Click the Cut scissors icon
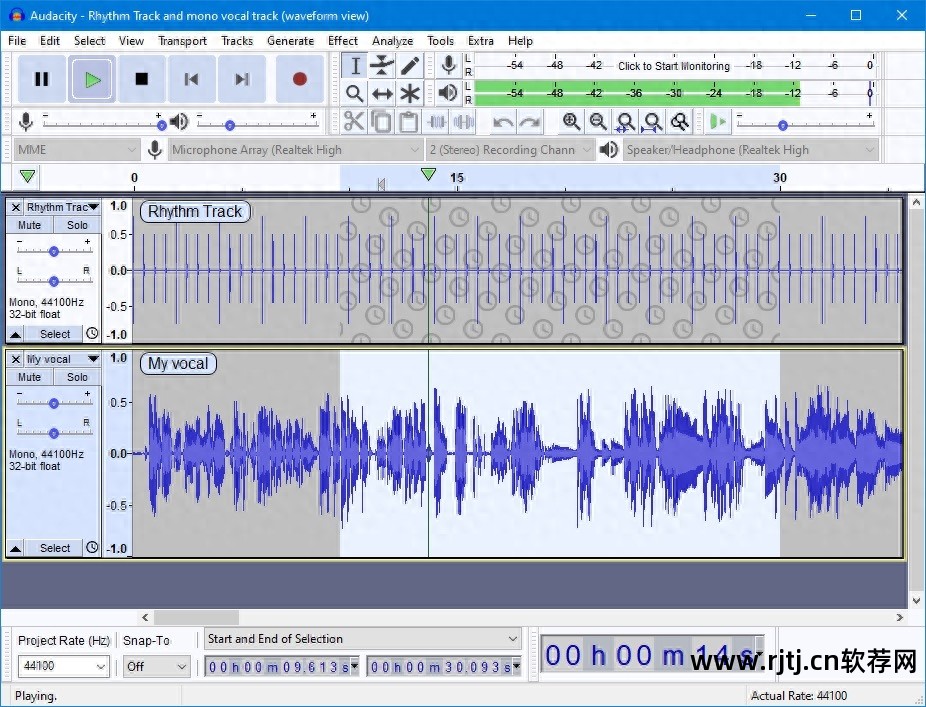 tap(354, 122)
